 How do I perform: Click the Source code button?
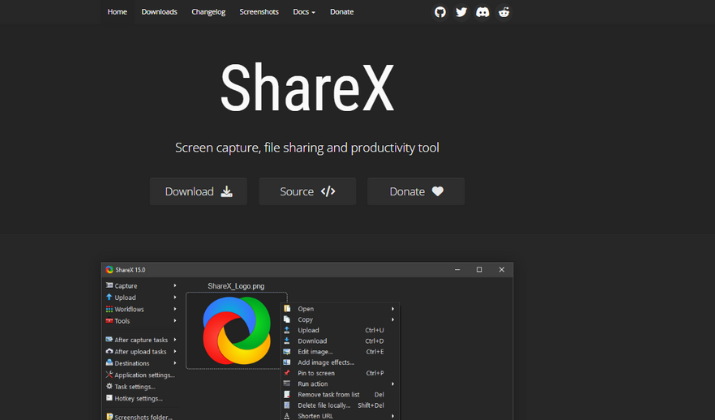[x=307, y=192]
